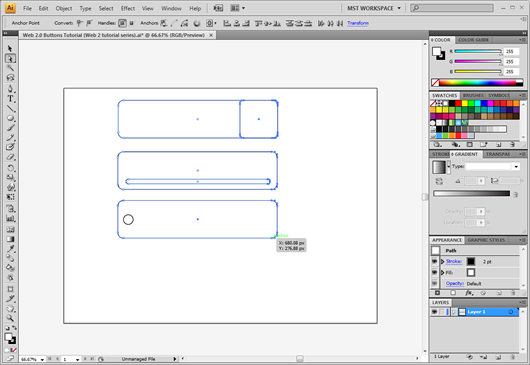Choose the Ellipse shape tool
Viewport: 530px width, 365px height.
click(x=10, y=118)
